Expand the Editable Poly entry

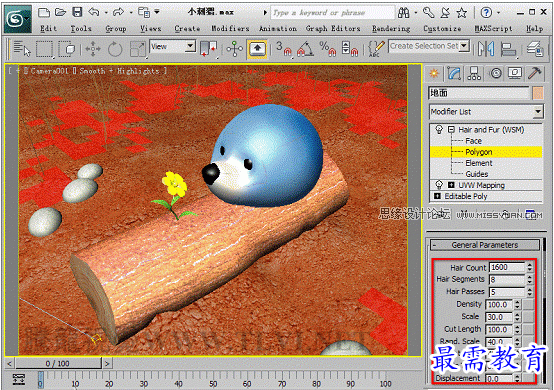[437, 196]
